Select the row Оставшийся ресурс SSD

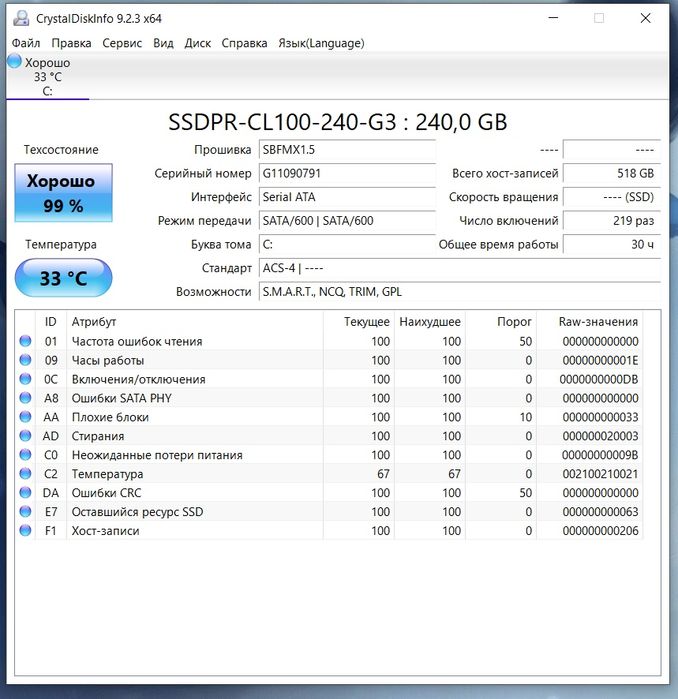[x=329, y=511]
